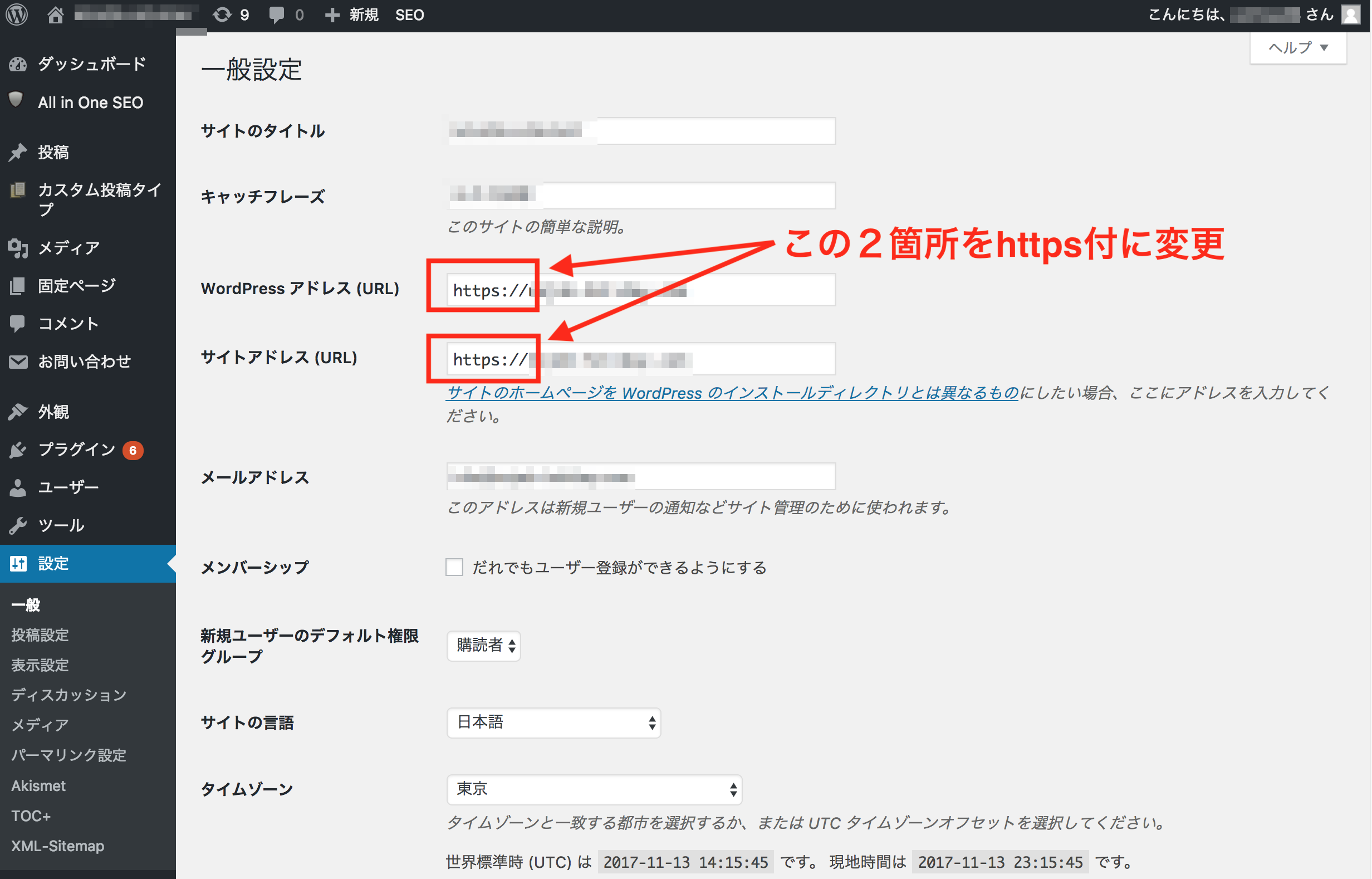Open the ツール (Tools) menu

pyautogui.click(x=60, y=525)
